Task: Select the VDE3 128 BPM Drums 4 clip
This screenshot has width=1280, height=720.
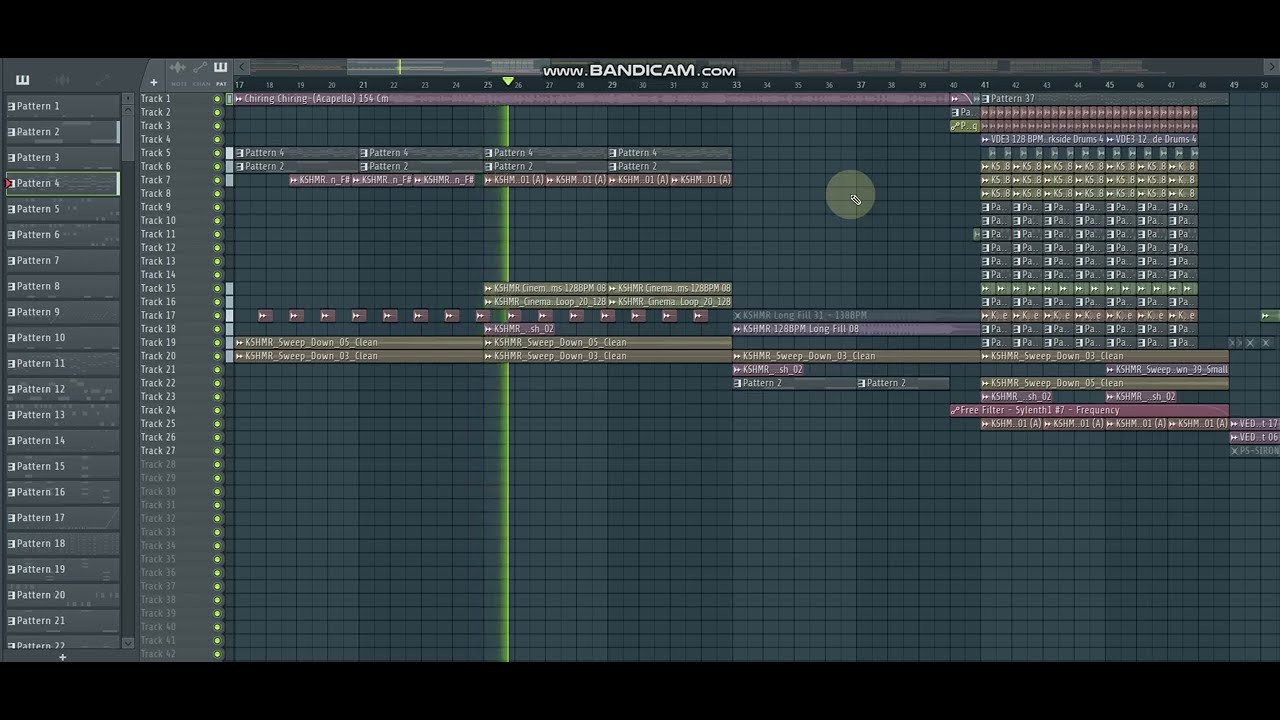Action: tap(1043, 139)
